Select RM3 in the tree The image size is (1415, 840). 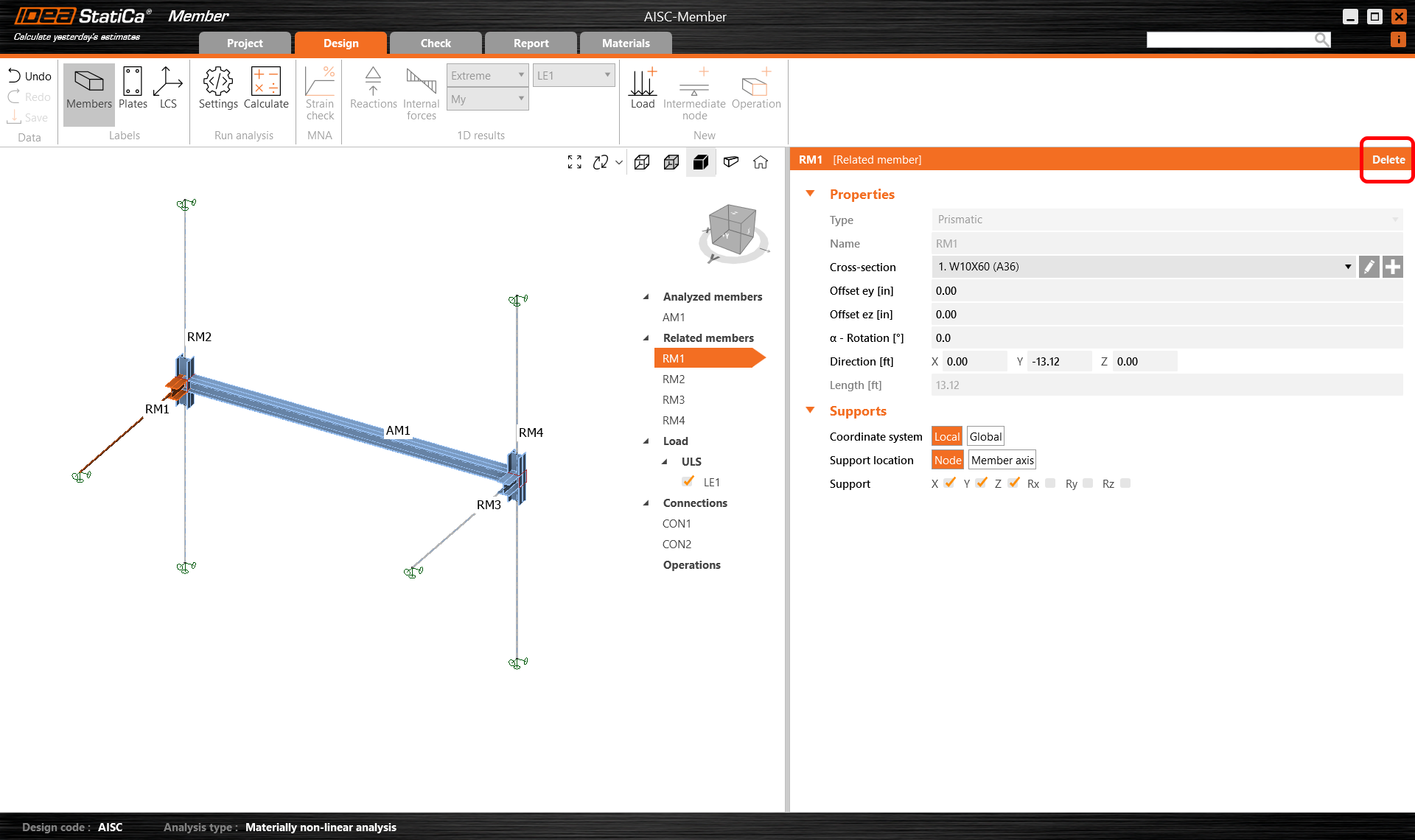click(x=673, y=399)
